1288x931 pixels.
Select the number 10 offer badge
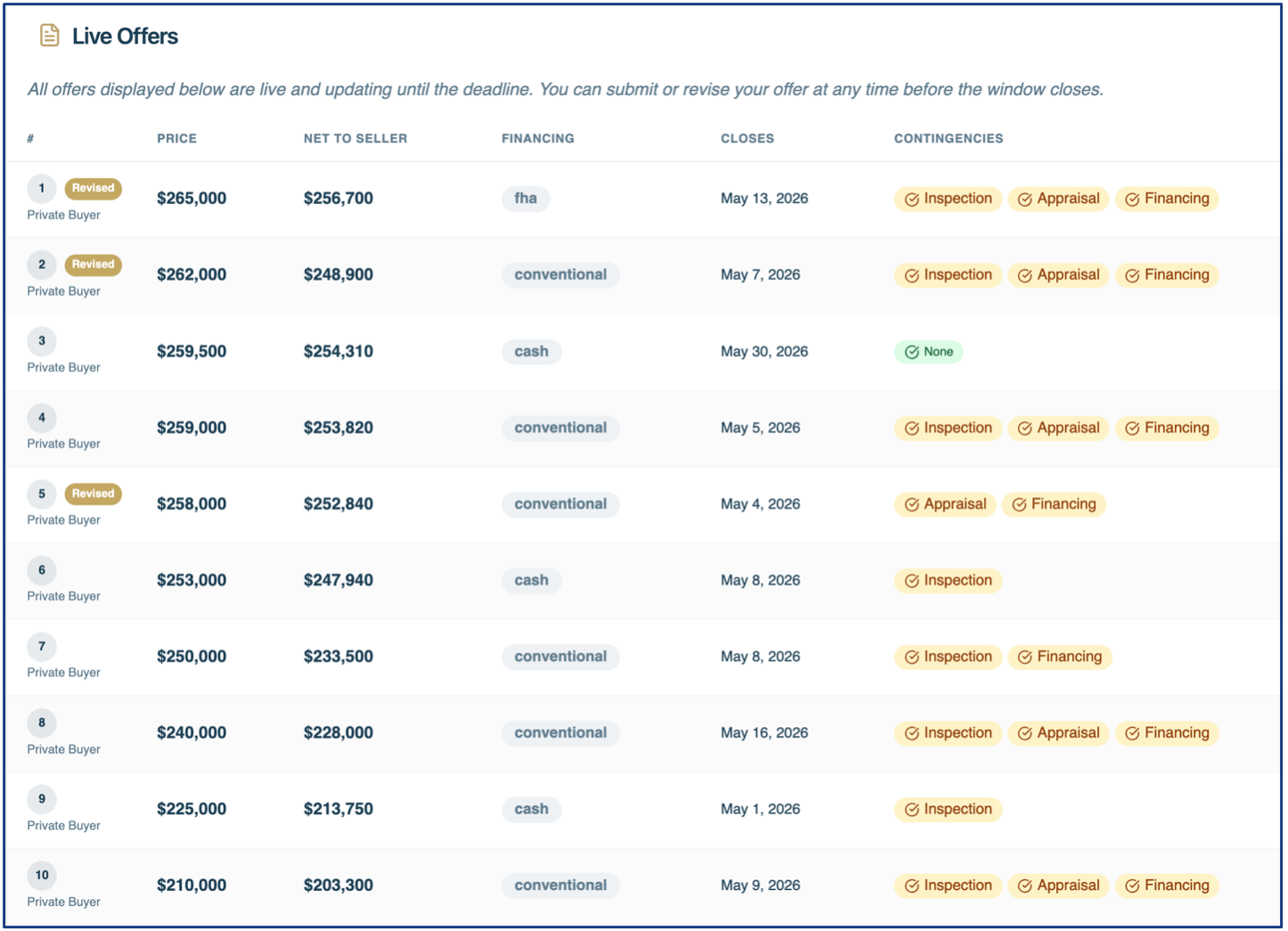click(42, 875)
